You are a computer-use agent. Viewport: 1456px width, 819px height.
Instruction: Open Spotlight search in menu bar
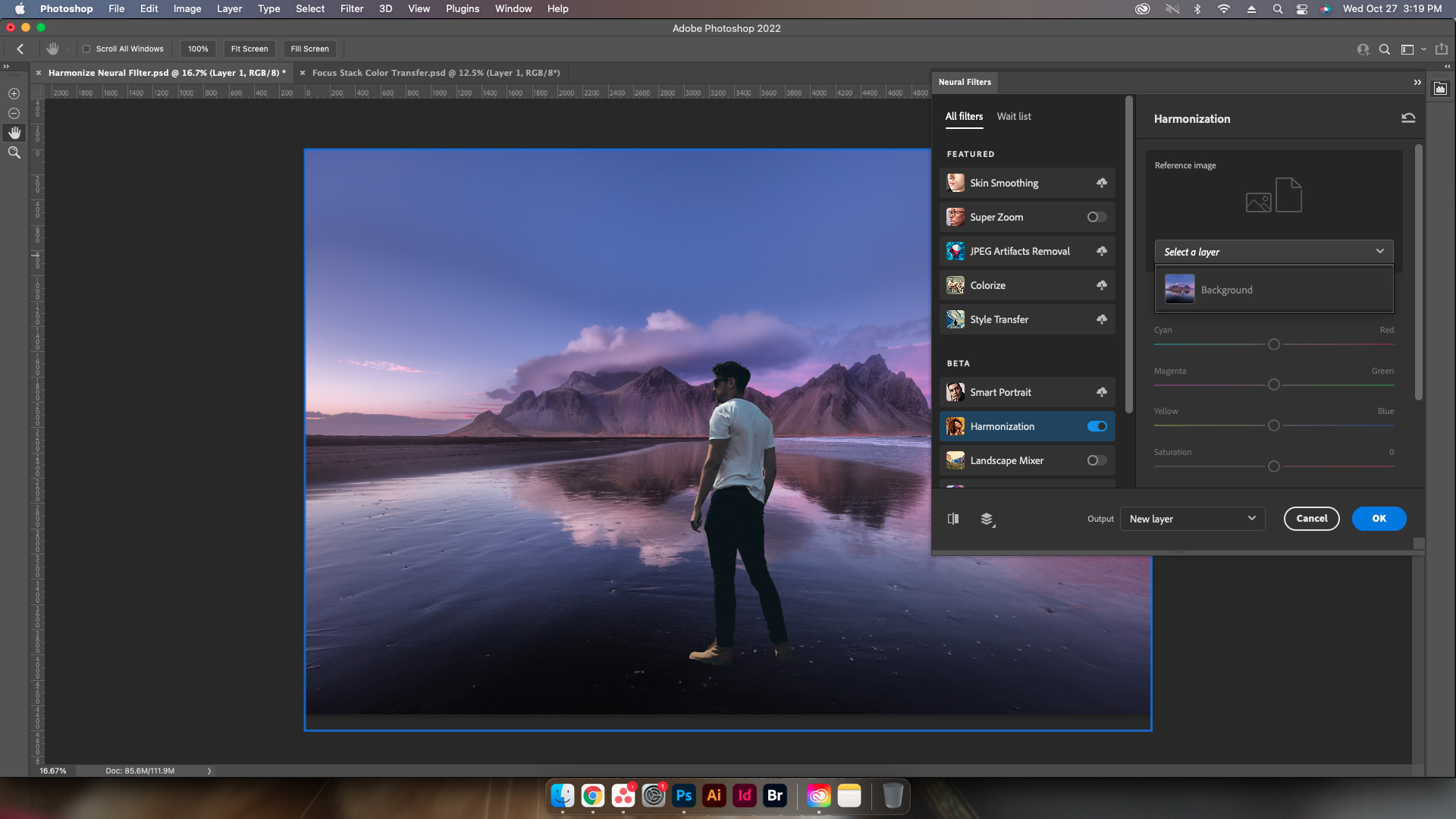click(x=1278, y=8)
